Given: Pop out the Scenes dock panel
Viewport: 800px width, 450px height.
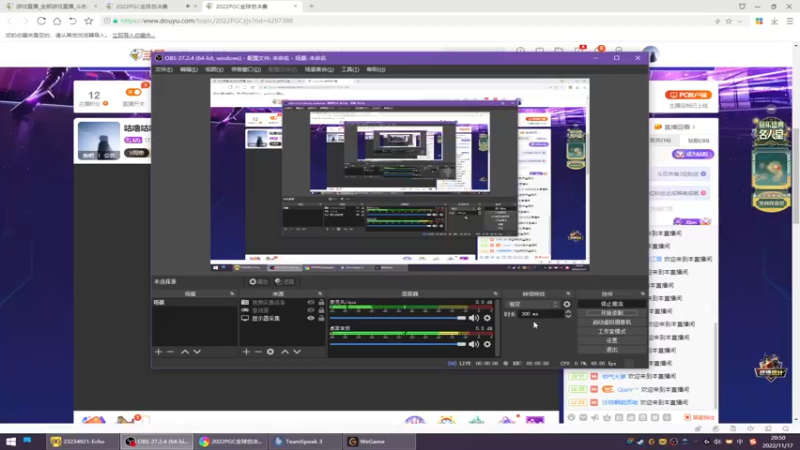Looking at the screenshot, I should click(x=232, y=294).
